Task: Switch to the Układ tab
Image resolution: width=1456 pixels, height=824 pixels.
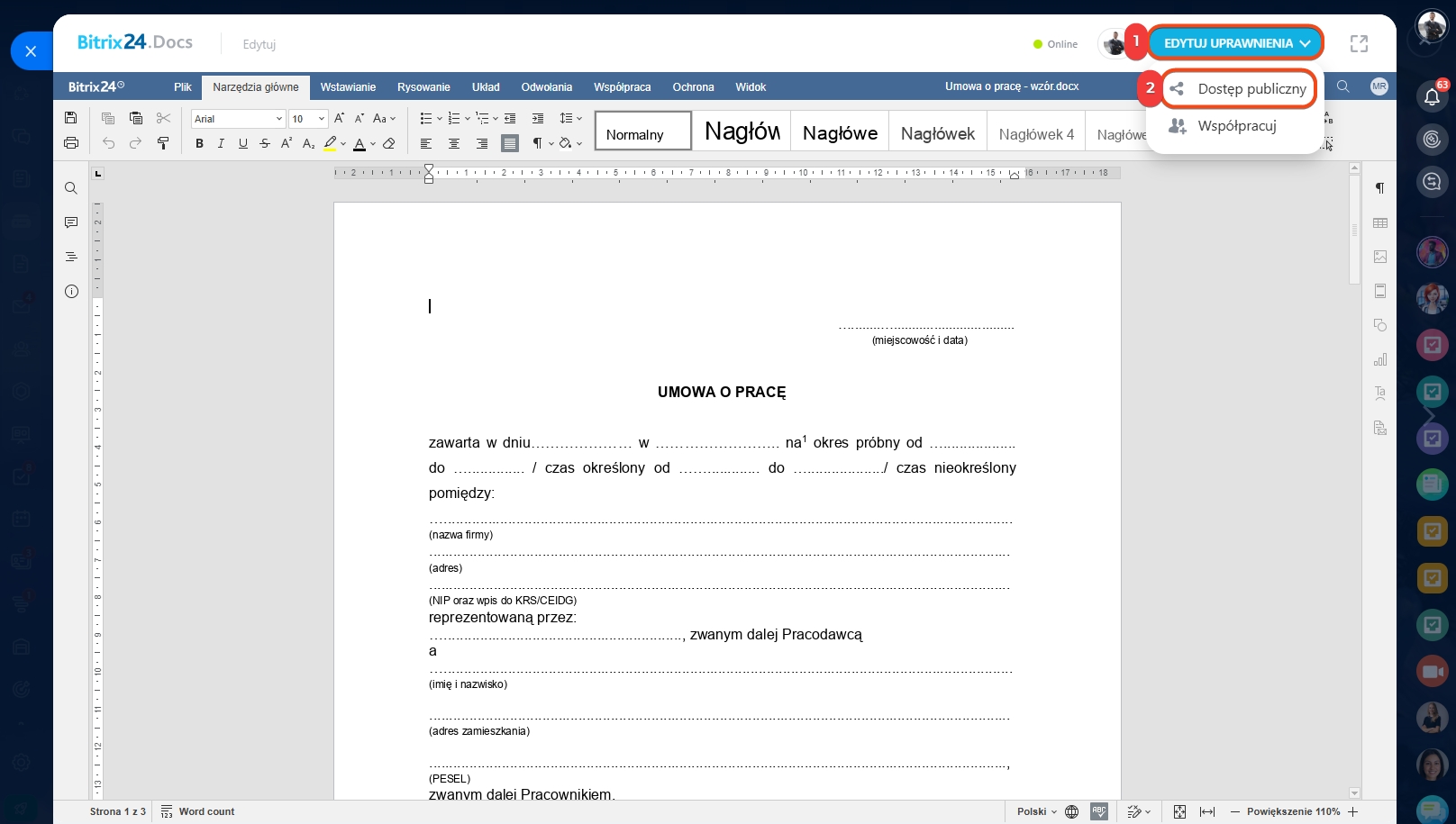Action: pos(486,87)
